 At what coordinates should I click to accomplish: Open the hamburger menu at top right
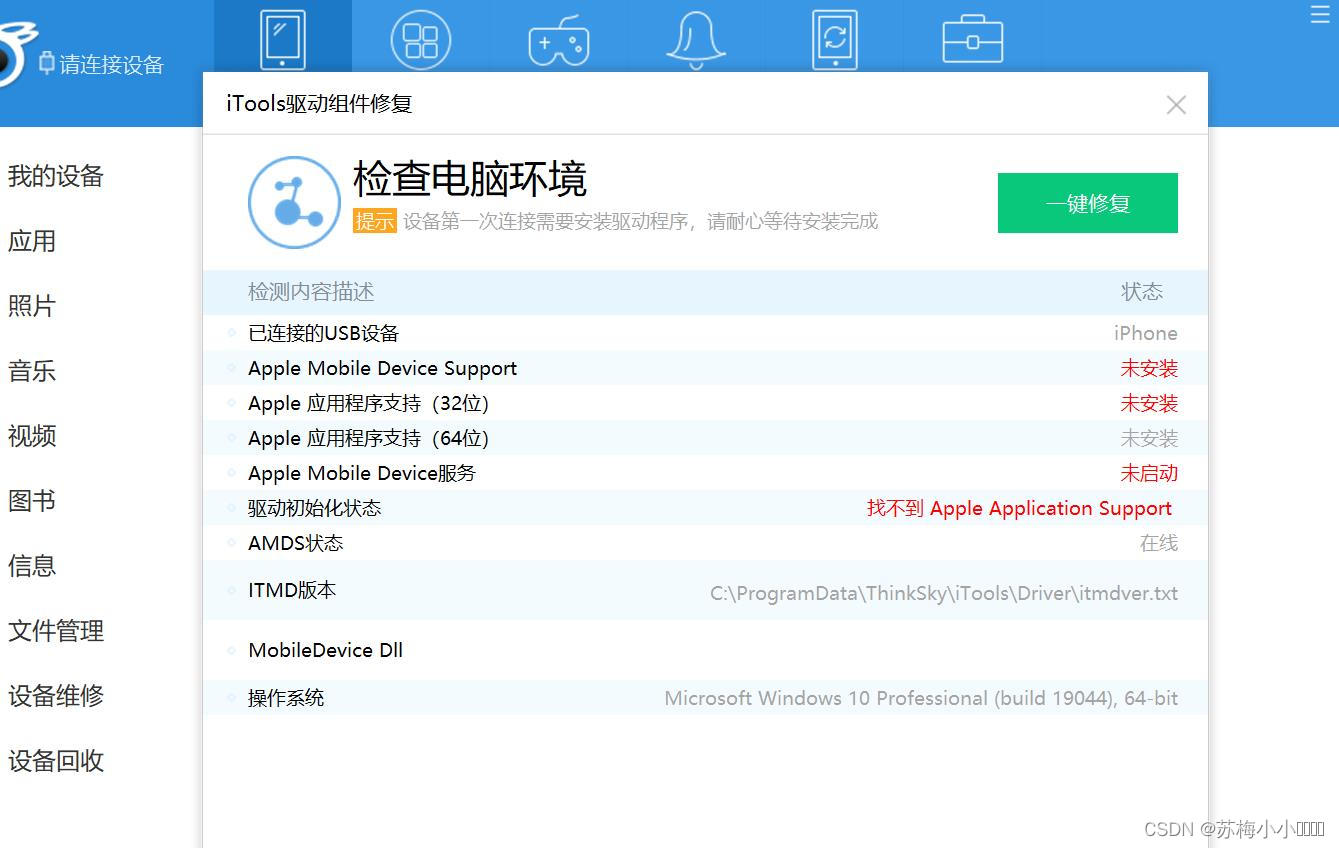point(1320,14)
